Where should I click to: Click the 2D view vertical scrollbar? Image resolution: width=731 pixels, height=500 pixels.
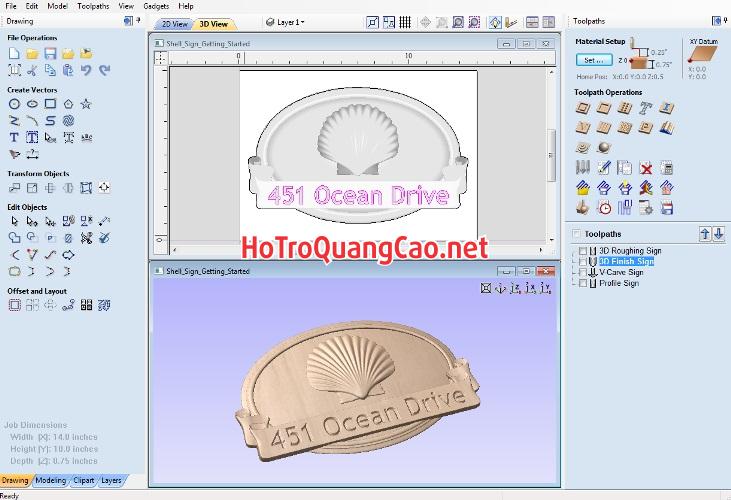coord(549,150)
